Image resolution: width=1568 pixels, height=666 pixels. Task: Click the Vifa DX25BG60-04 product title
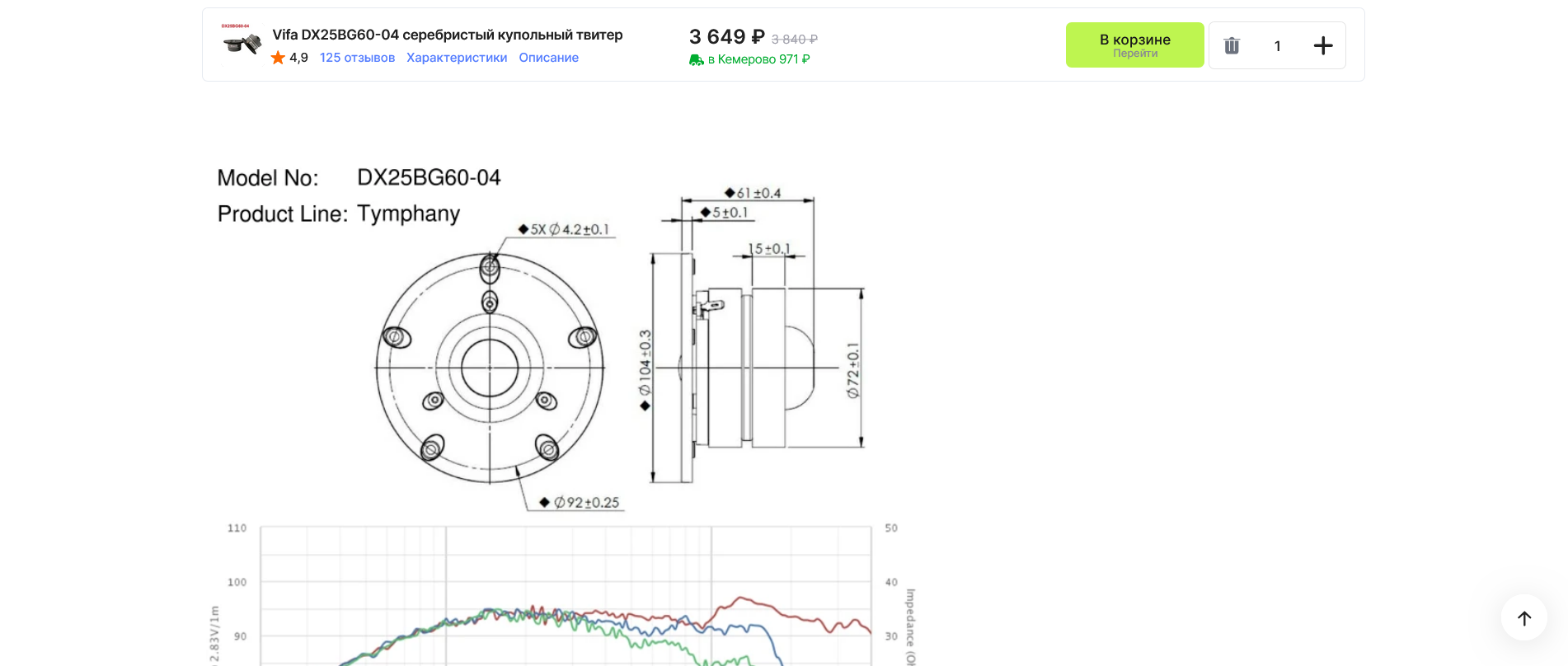click(447, 35)
